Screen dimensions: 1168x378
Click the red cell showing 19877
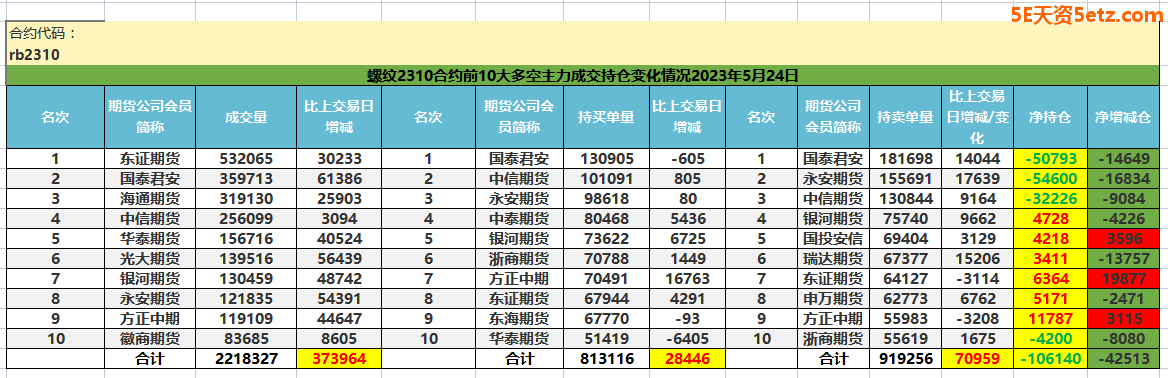[x=1123, y=278]
